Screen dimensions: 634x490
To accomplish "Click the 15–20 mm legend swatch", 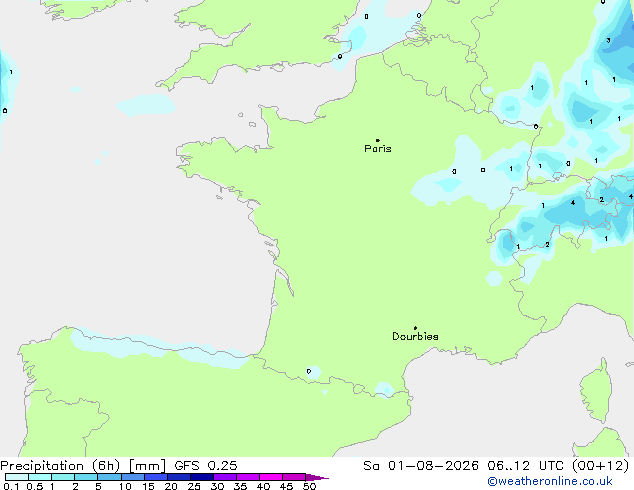I will [x=155, y=477].
